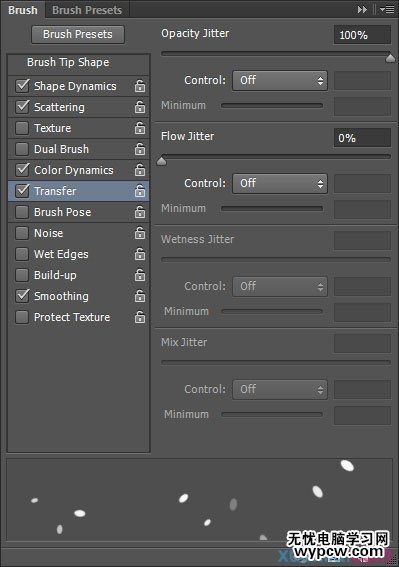Click the Brush Presets button
This screenshot has width=399, height=567.
[x=78, y=34]
